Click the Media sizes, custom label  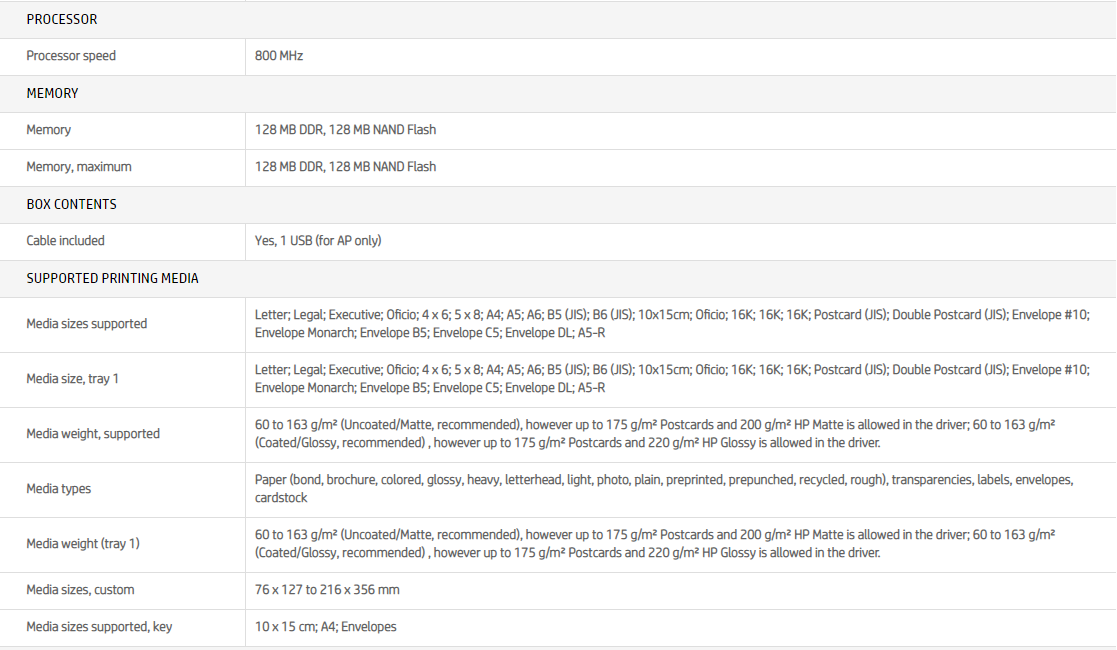click(x=80, y=590)
